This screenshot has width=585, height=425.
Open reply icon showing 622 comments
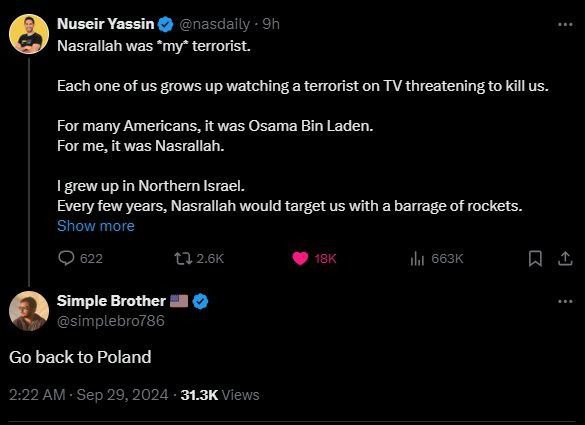tap(66, 258)
